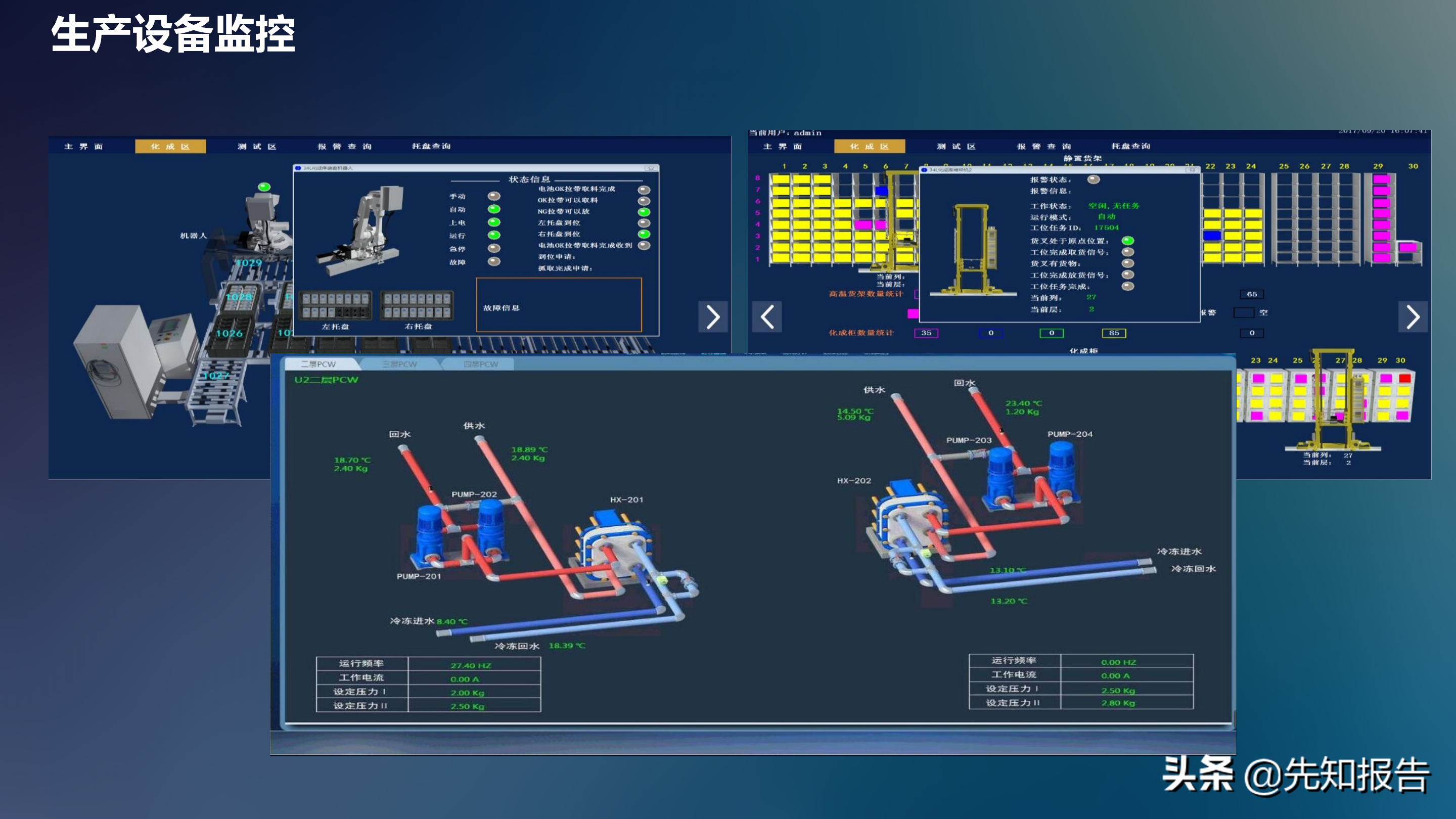Click the 空闲,无任务 work status text
1456x819 pixels.
click(1114, 206)
